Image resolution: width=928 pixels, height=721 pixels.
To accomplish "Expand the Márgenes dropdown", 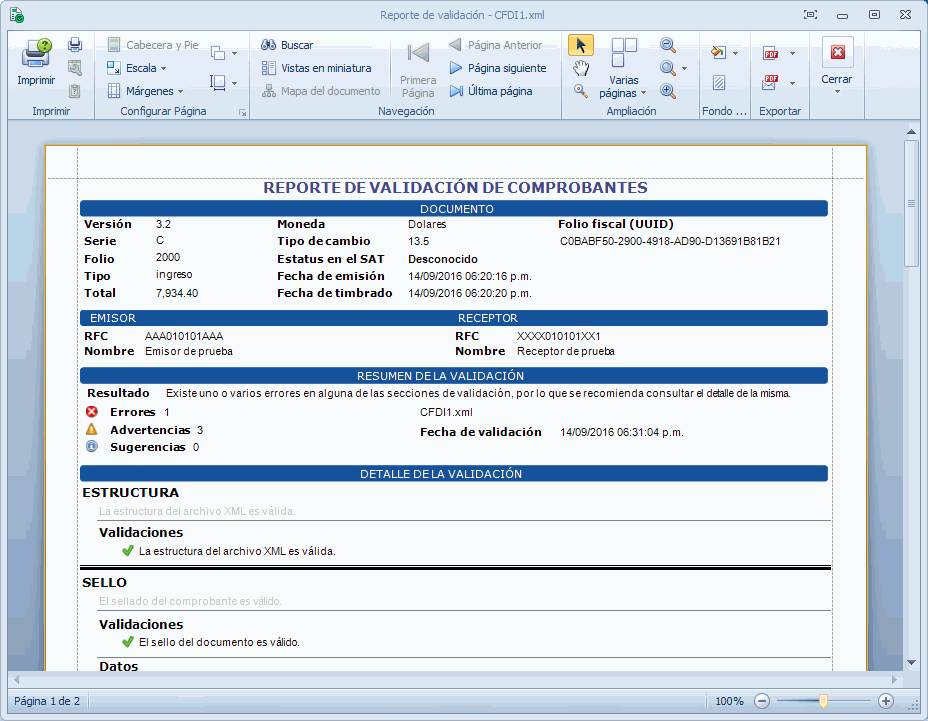I will click(x=146, y=91).
